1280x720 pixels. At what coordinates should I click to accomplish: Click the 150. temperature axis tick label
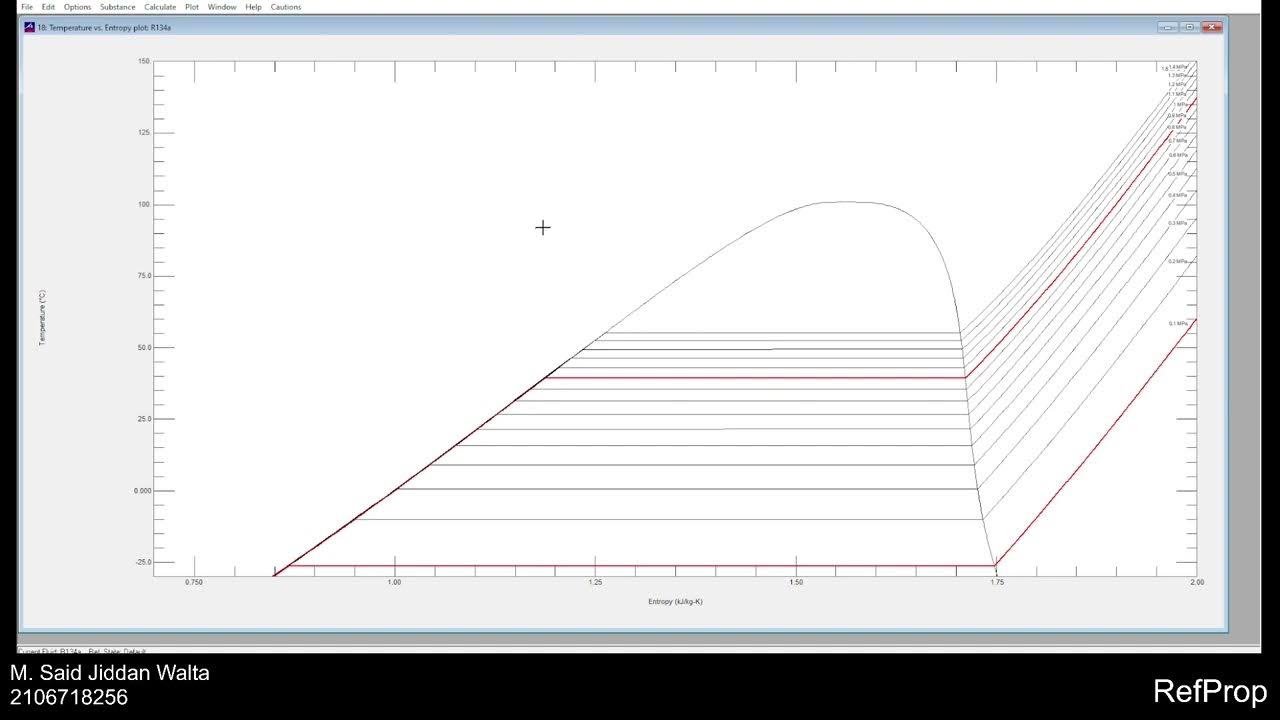coord(143,62)
